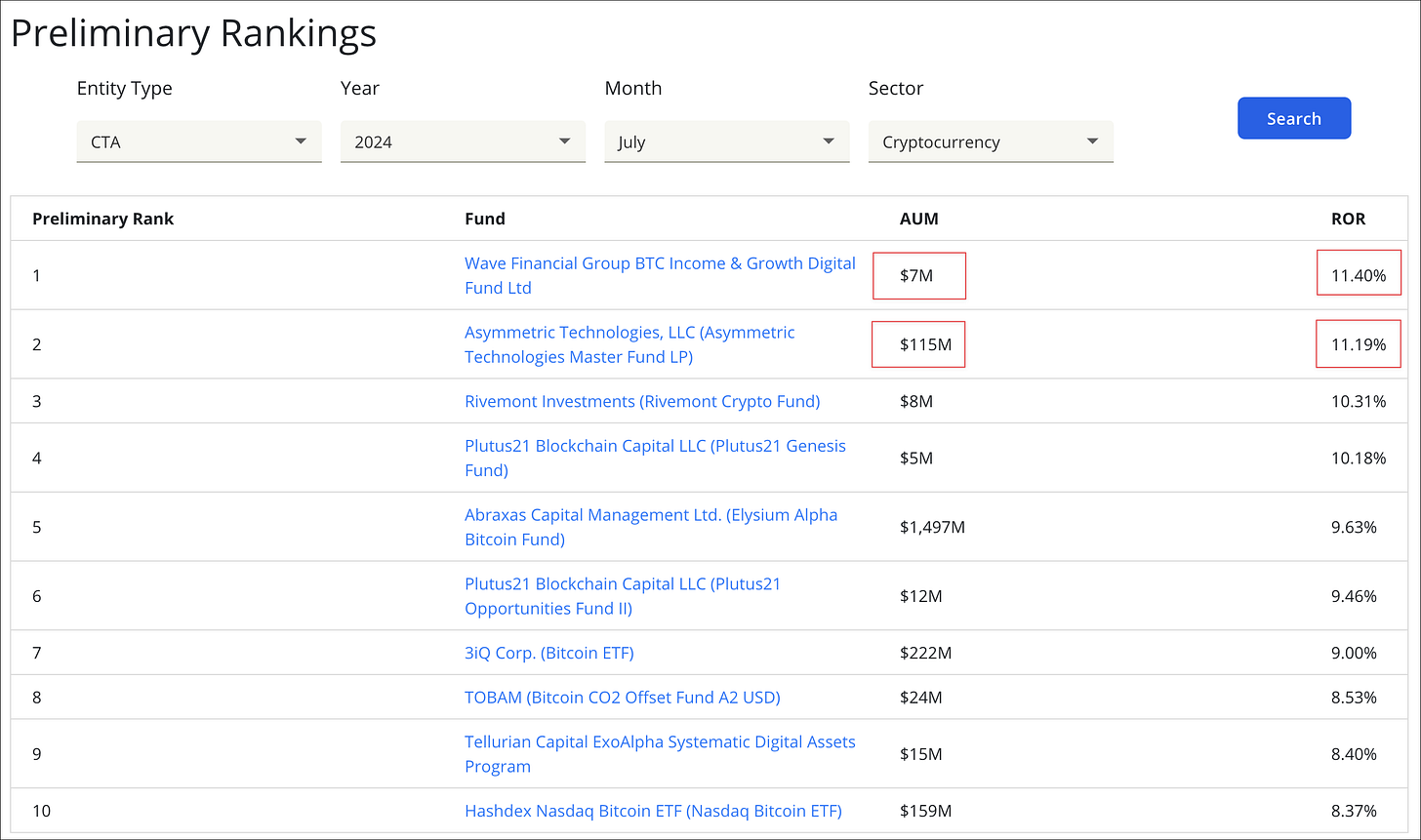Open the Sector dropdown showing Cryptocurrency
This screenshot has height=840, width=1421.
click(991, 141)
